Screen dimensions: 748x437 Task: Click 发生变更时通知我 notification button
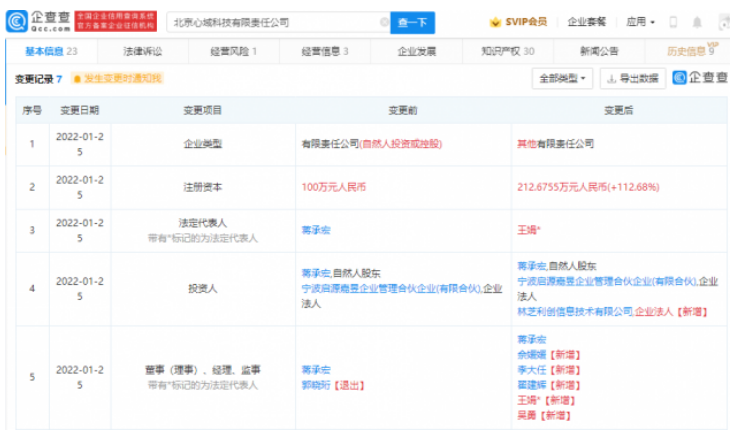117,79
